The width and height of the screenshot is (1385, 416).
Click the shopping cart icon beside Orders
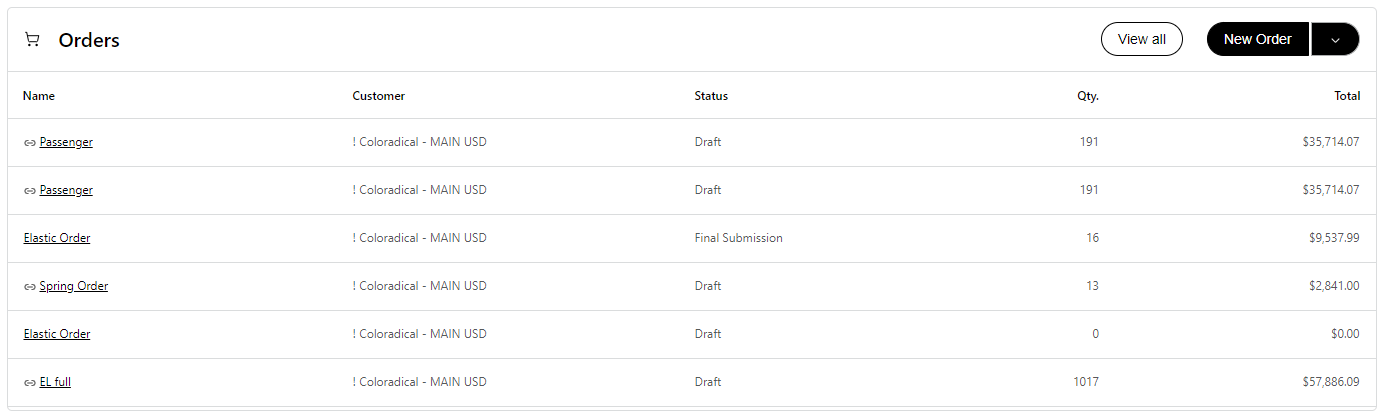(32, 40)
